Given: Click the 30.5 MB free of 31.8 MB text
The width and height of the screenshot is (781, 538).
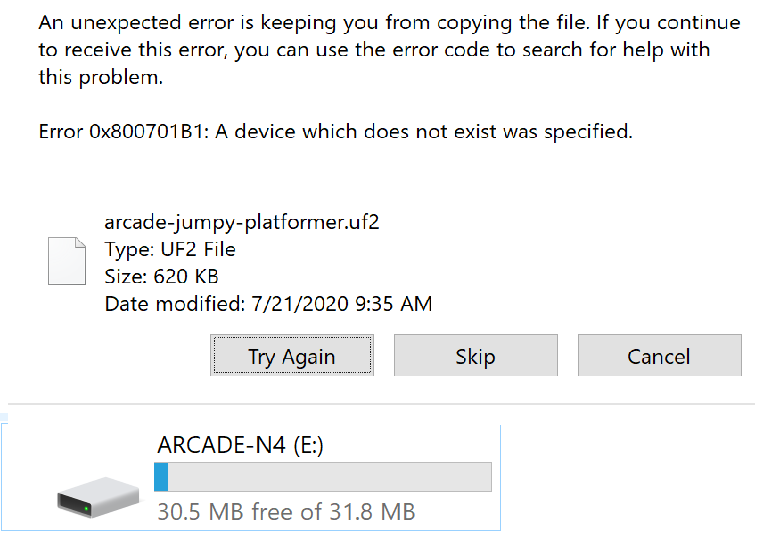Looking at the screenshot, I should coord(285,512).
